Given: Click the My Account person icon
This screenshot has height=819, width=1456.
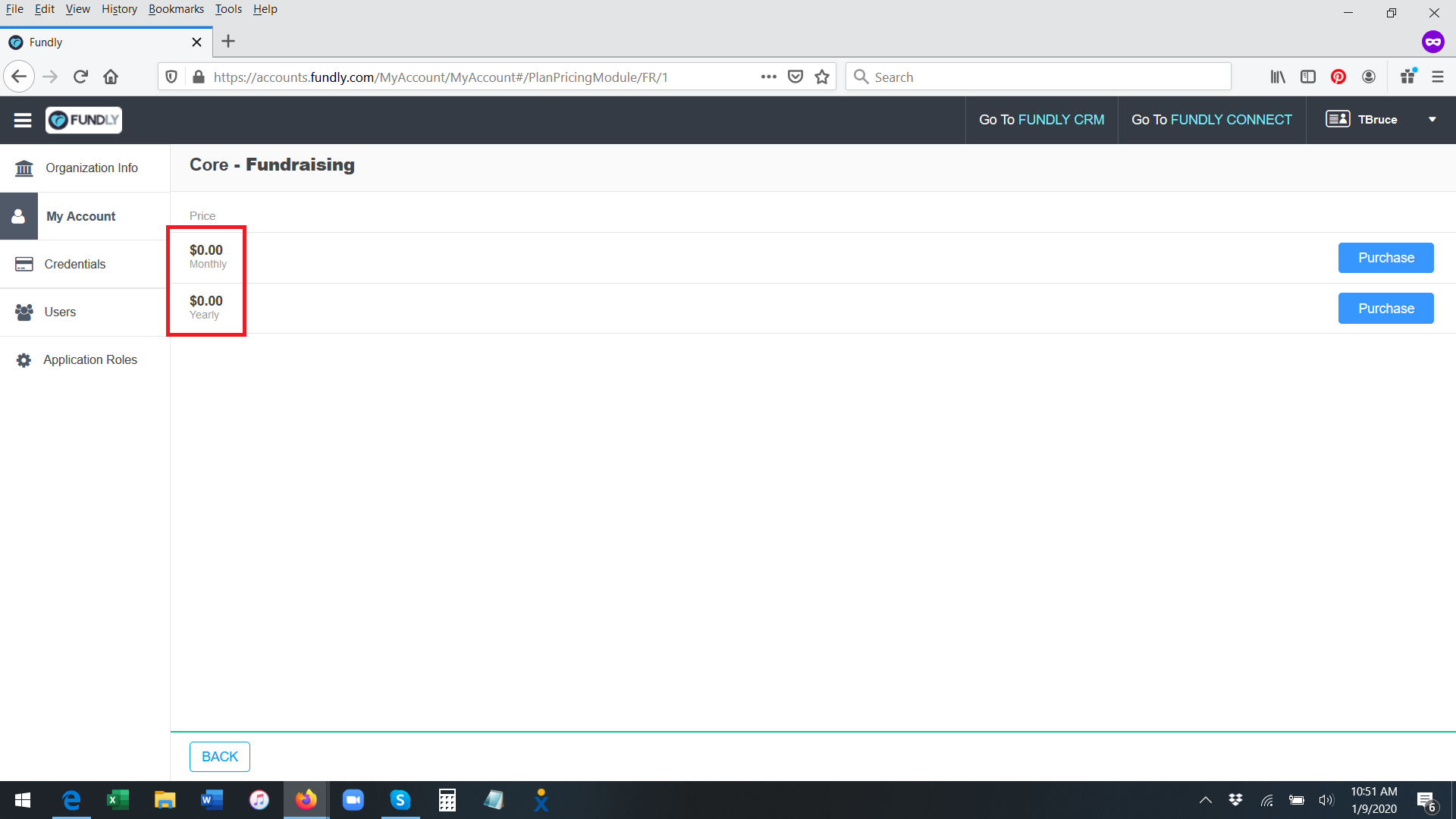Looking at the screenshot, I should pyautogui.click(x=18, y=216).
